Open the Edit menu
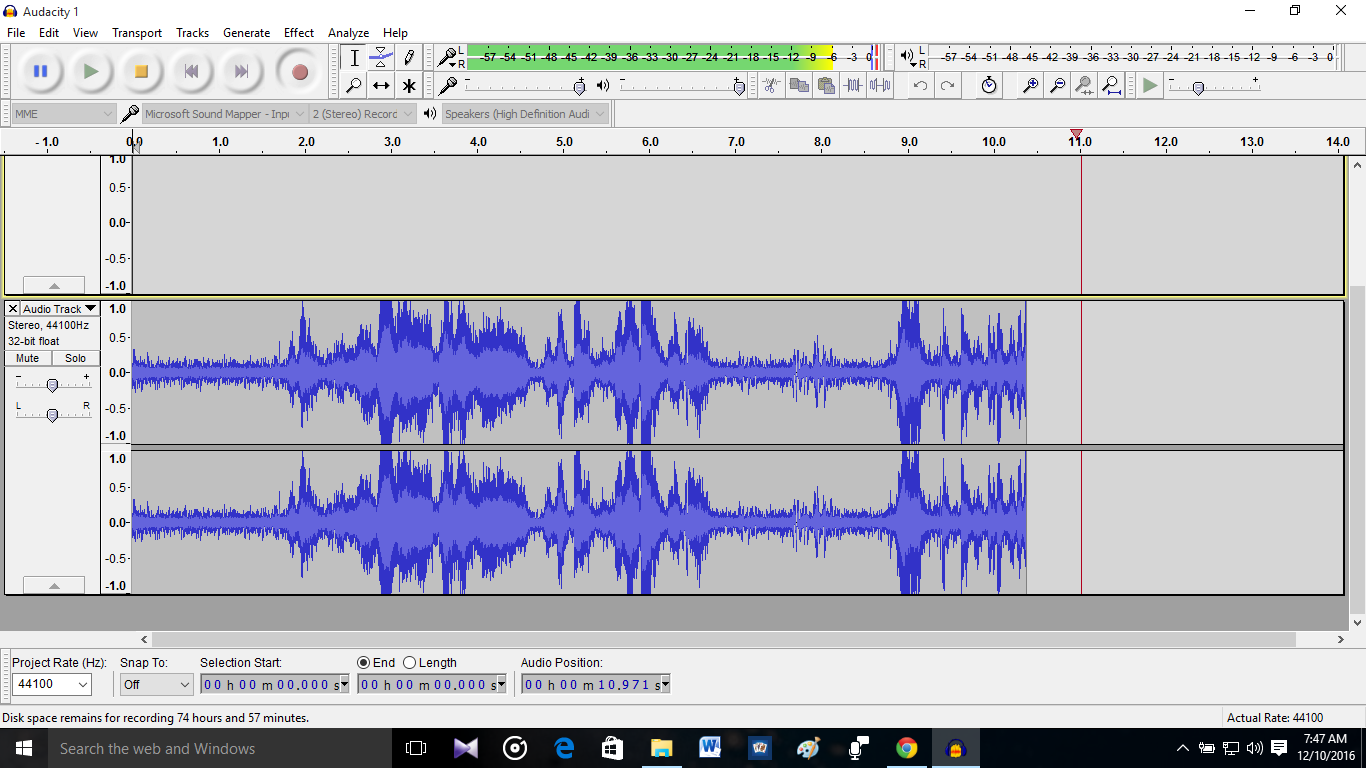This screenshot has width=1366, height=768. (x=49, y=33)
